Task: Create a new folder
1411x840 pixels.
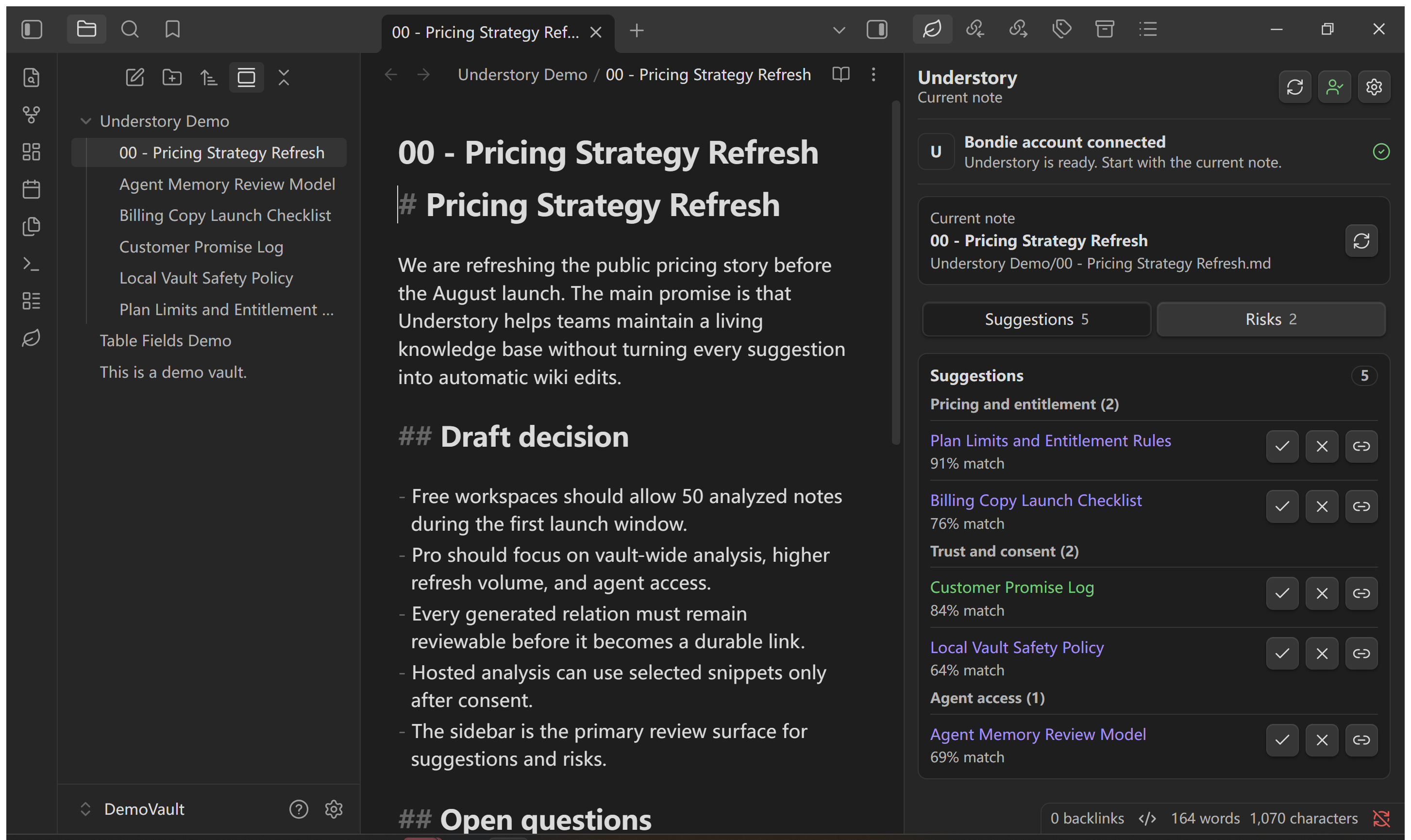Action: [x=172, y=77]
